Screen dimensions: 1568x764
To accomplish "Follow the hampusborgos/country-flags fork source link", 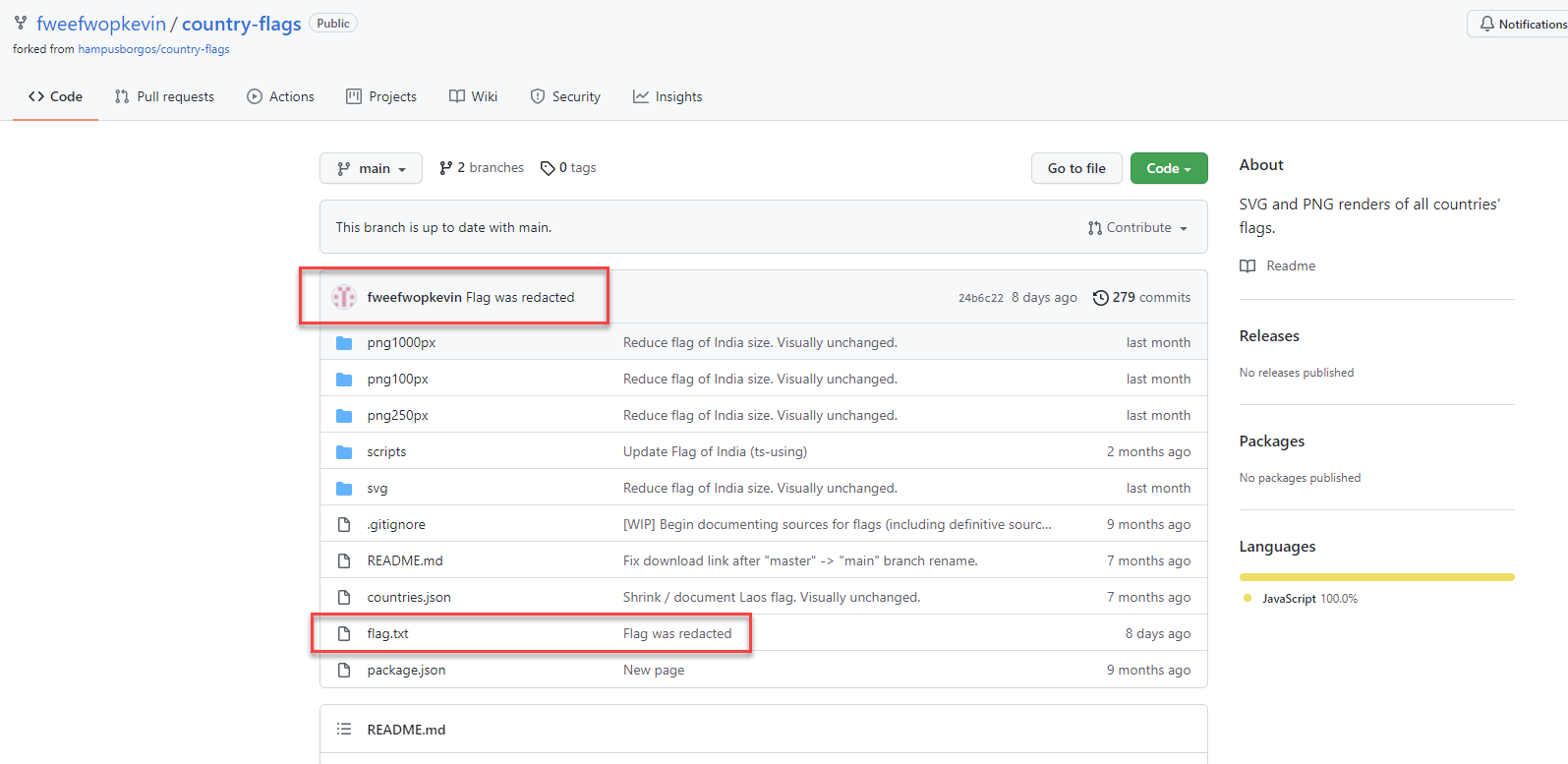I will coord(154,49).
